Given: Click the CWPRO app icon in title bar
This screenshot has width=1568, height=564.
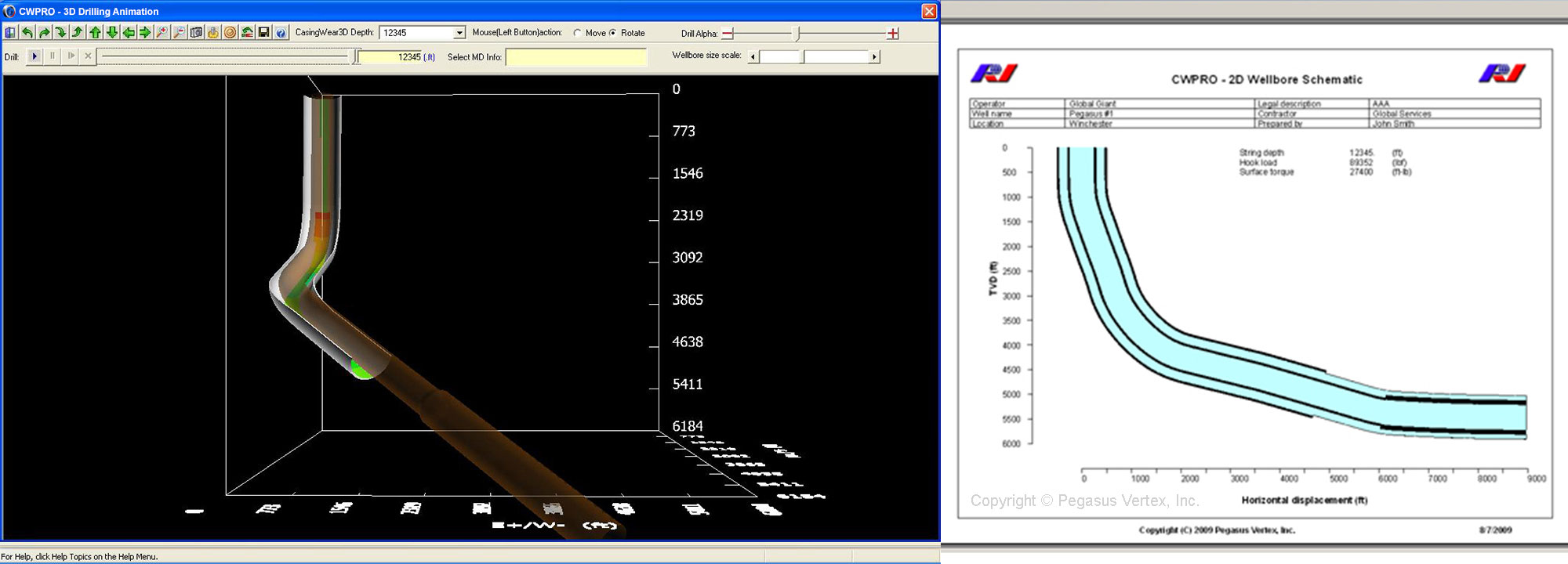Looking at the screenshot, I should point(10,11).
